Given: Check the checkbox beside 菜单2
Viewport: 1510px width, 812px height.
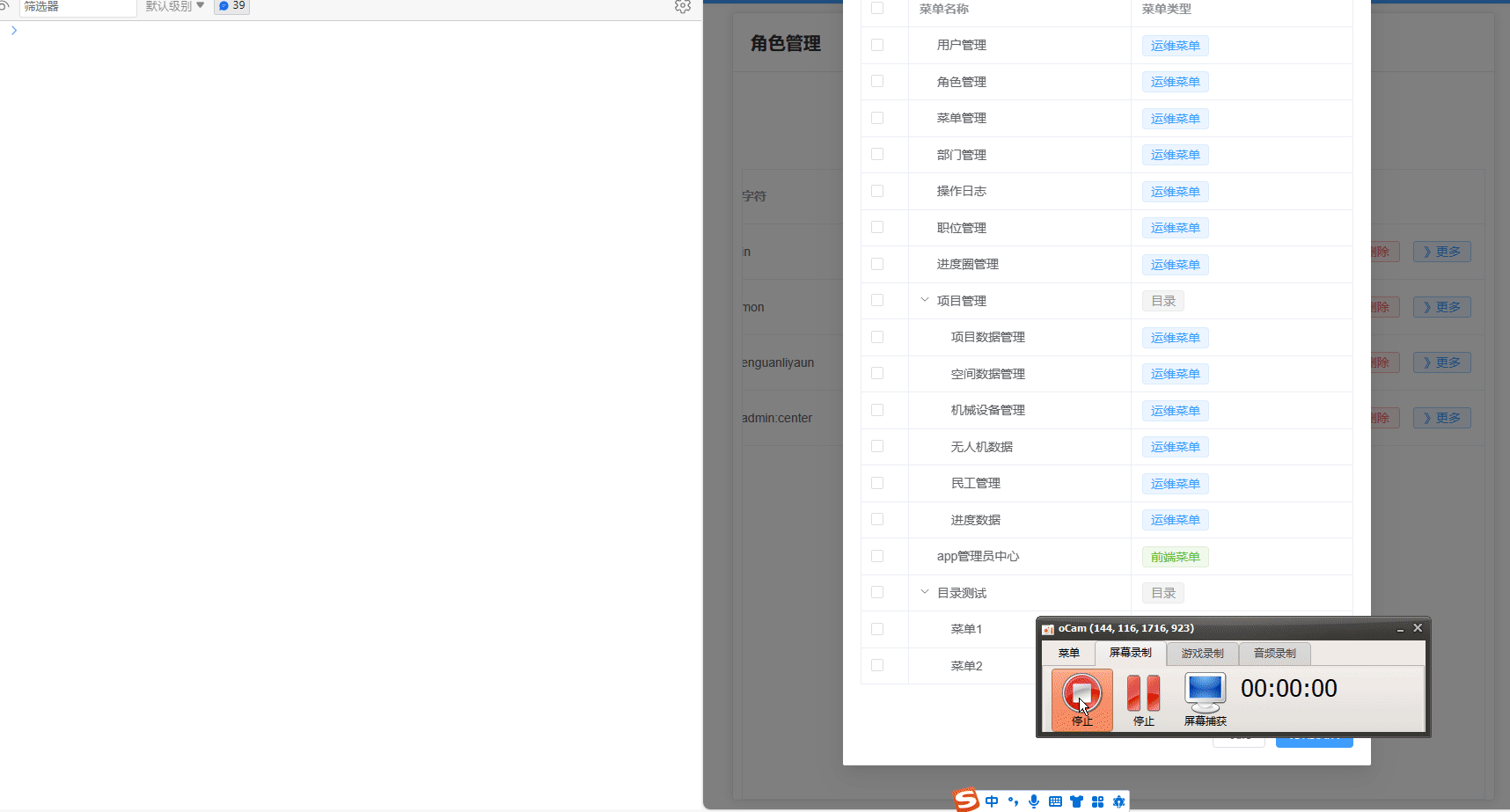Looking at the screenshot, I should point(876,665).
